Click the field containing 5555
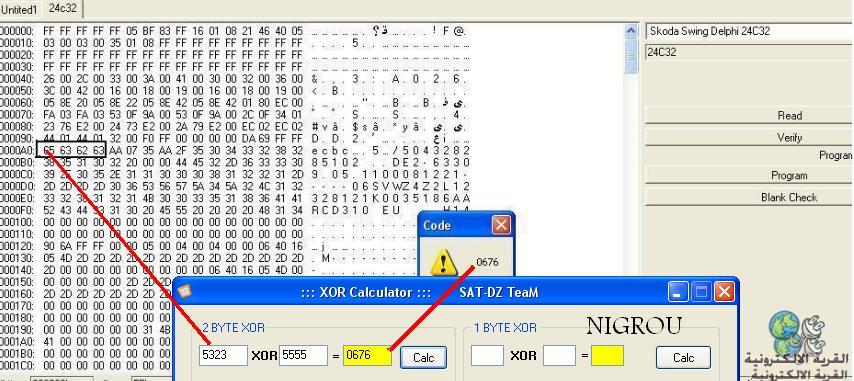The image size is (854, 381). pyautogui.click(x=303, y=355)
